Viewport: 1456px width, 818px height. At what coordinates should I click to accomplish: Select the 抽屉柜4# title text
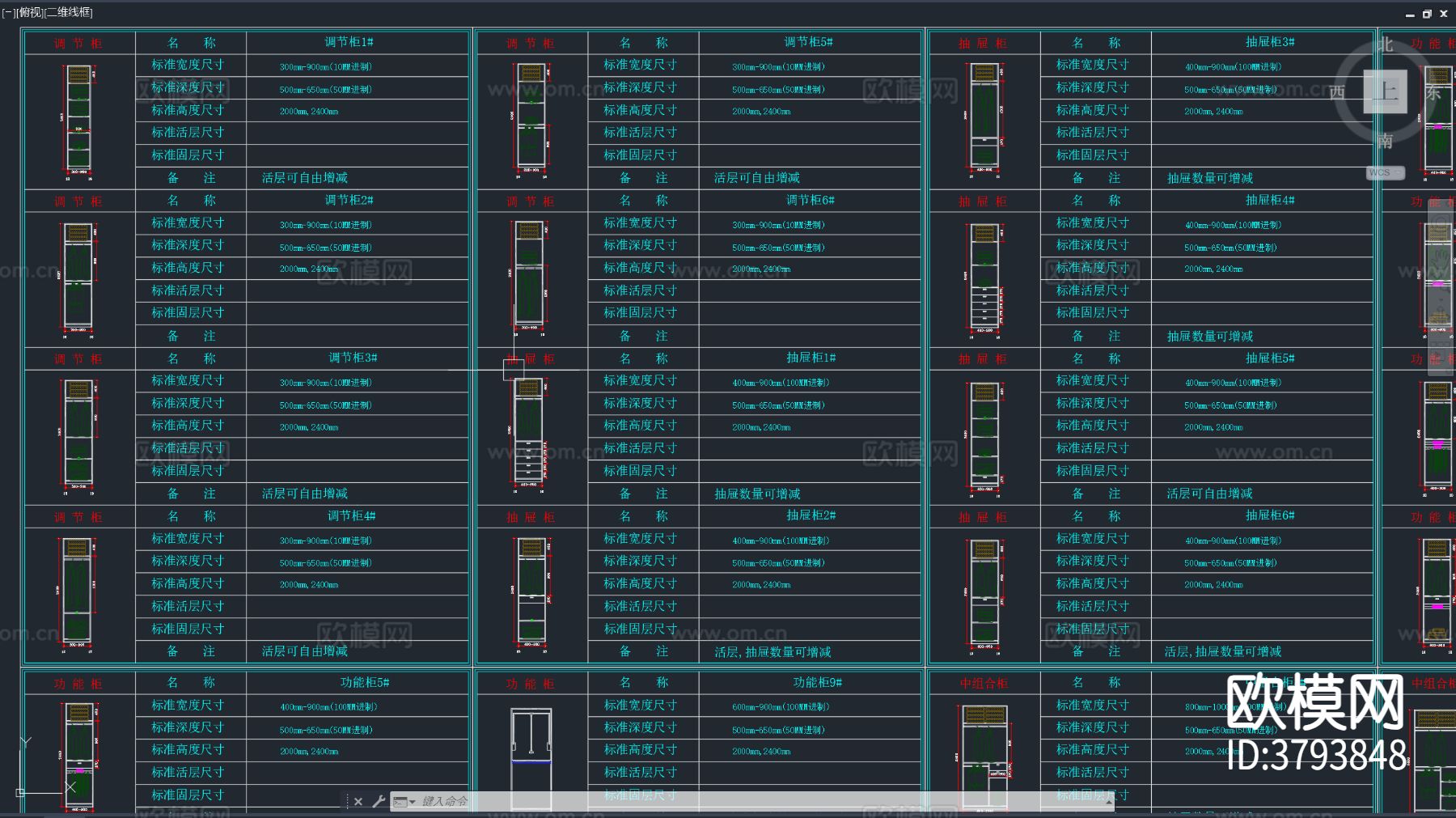(1270, 200)
